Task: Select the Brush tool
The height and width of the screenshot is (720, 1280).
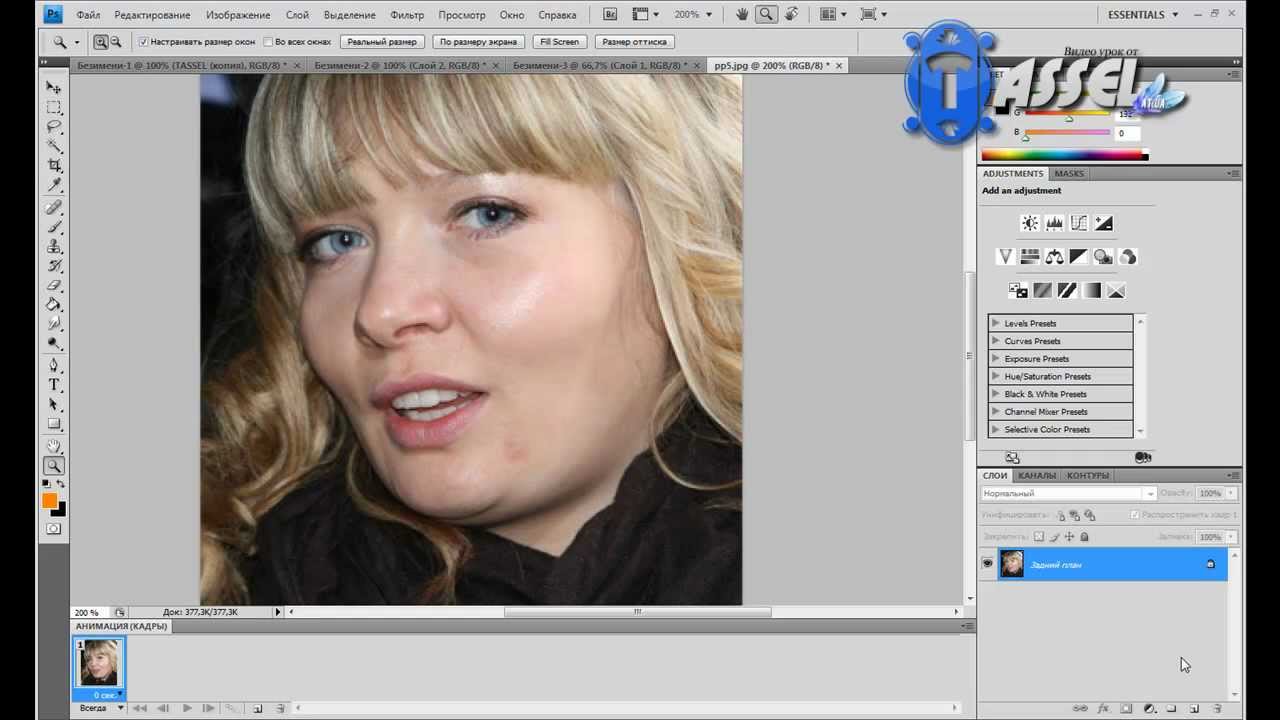Action: [x=54, y=227]
